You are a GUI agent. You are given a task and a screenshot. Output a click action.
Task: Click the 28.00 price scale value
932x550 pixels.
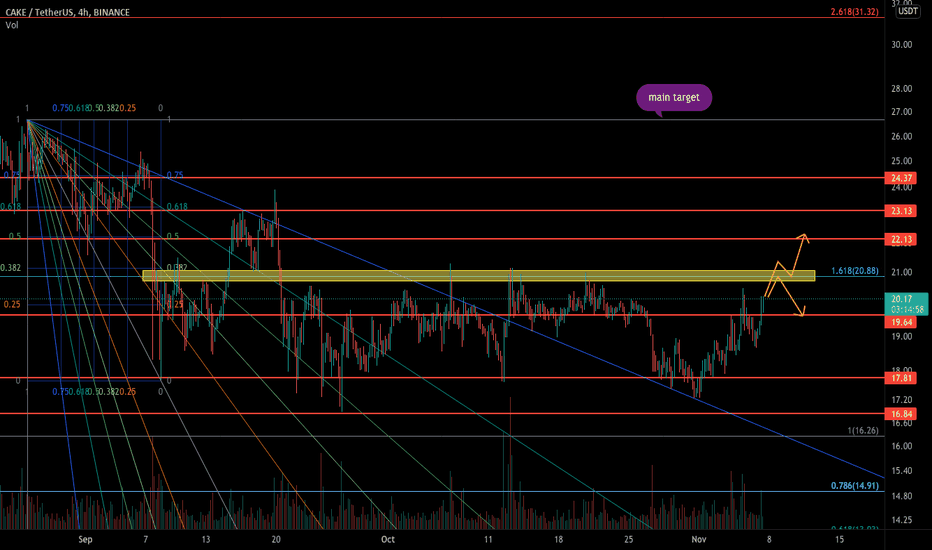pos(901,89)
